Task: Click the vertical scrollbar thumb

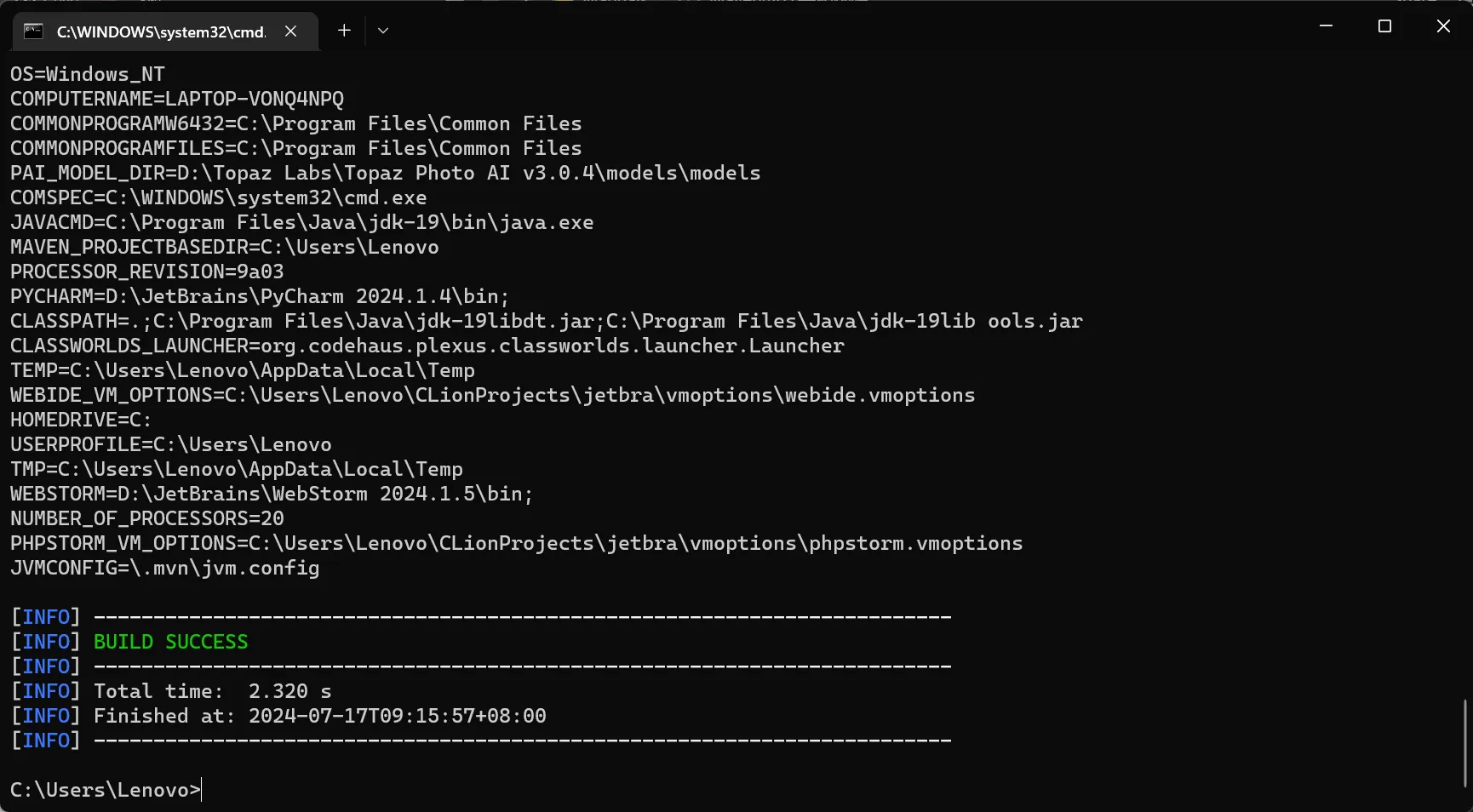Action: click(1464, 742)
